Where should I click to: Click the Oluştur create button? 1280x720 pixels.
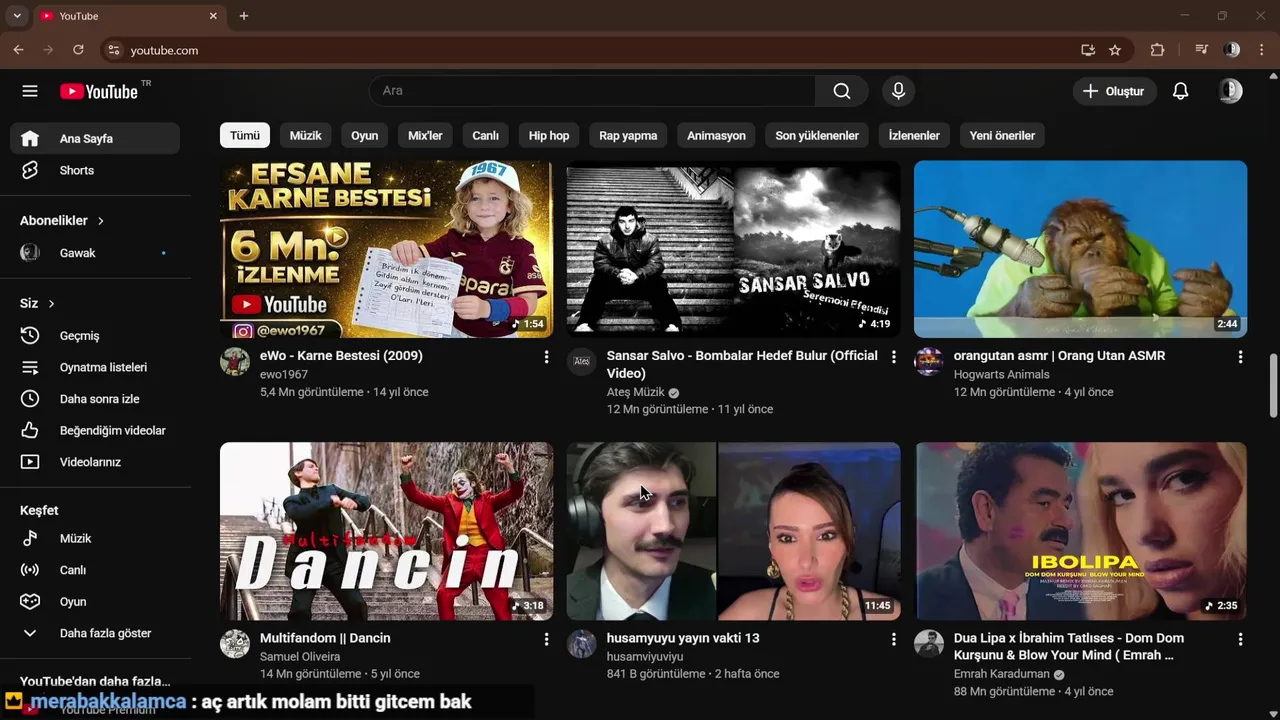coord(1115,91)
